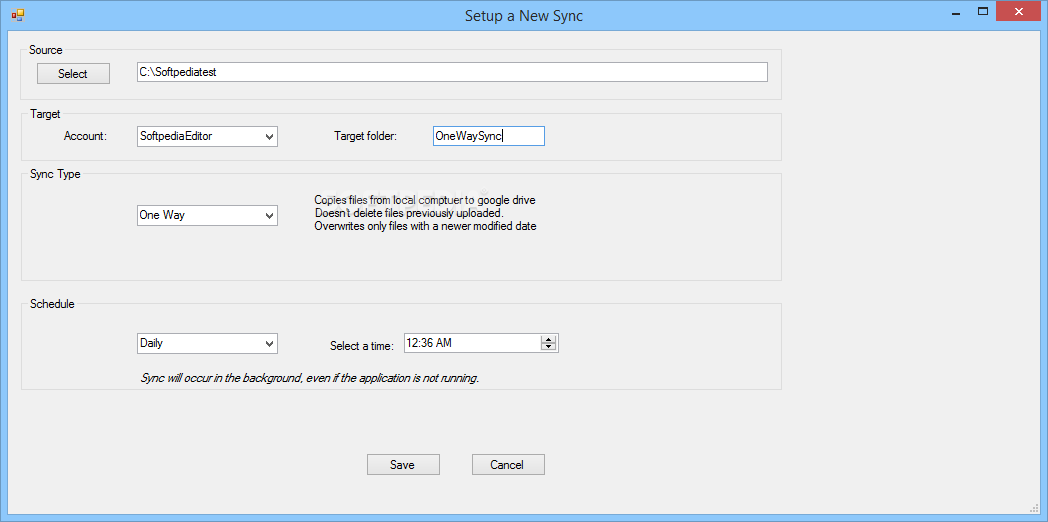The height and width of the screenshot is (522, 1048).
Task: Click the window title 'Setup a New Sync'
Action: (524, 15)
